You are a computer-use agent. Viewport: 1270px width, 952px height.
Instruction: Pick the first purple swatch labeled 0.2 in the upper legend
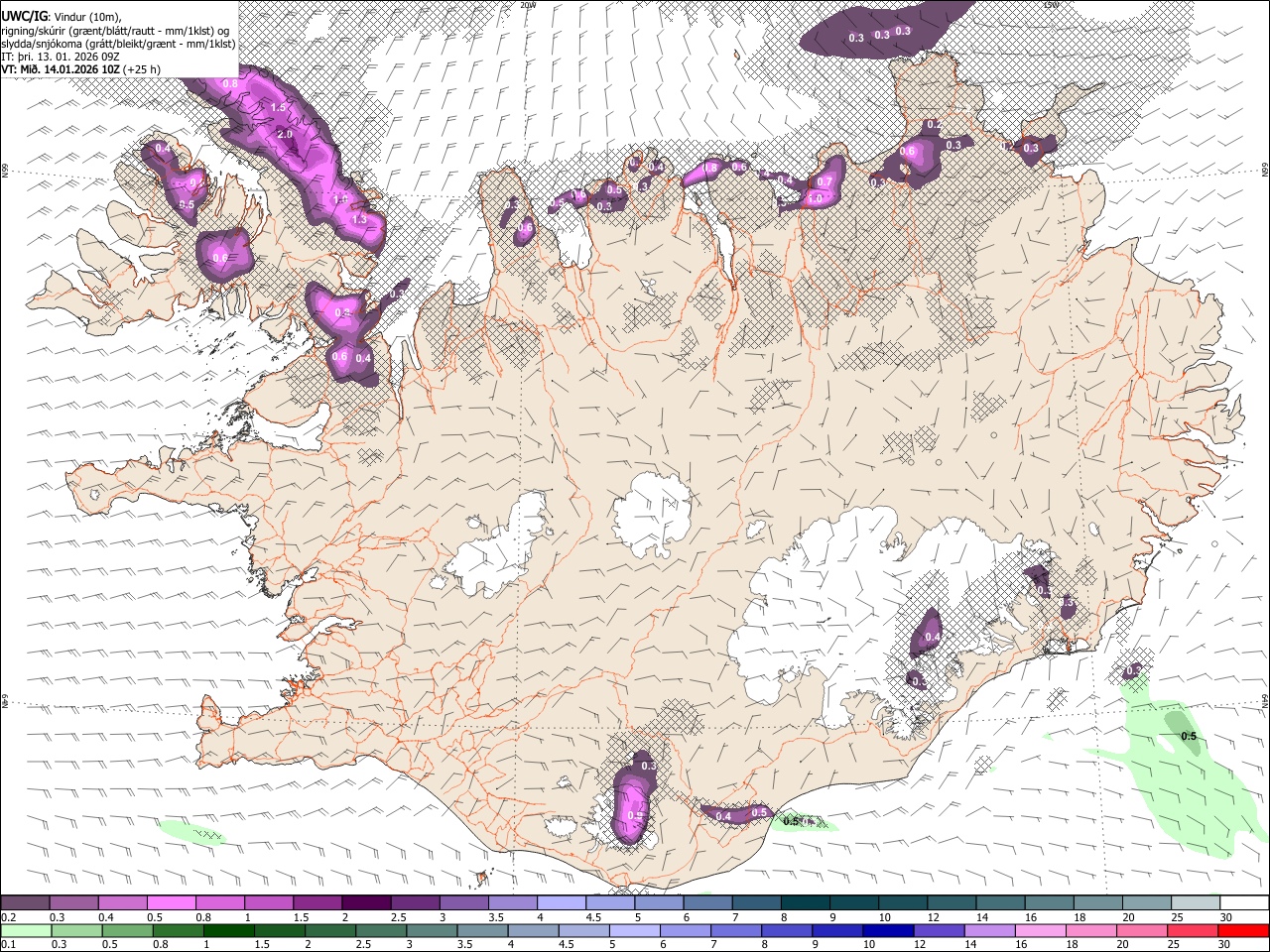(x=25, y=902)
